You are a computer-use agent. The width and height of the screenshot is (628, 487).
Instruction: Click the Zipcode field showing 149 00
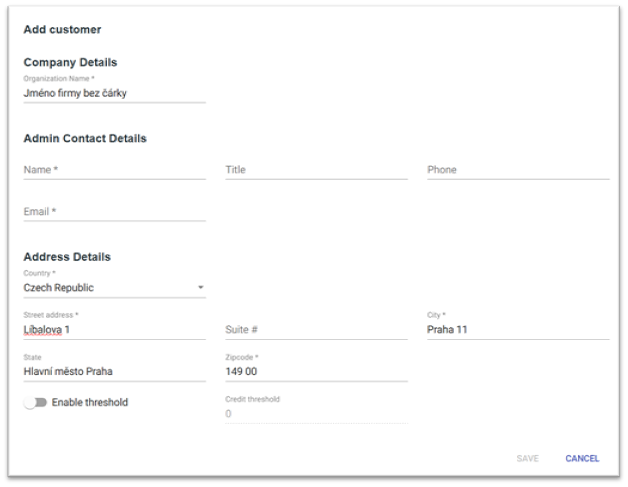(316, 372)
